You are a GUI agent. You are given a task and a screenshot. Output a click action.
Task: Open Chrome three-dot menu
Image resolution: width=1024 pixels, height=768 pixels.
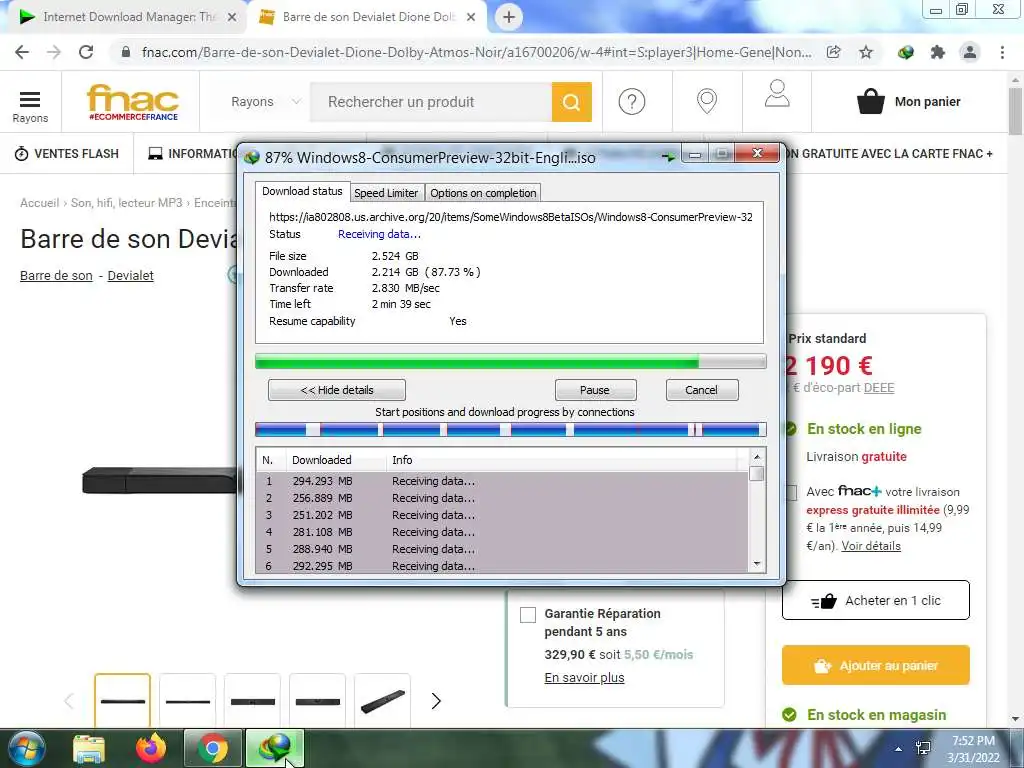pyautogui.click(x=1002, y=52)
